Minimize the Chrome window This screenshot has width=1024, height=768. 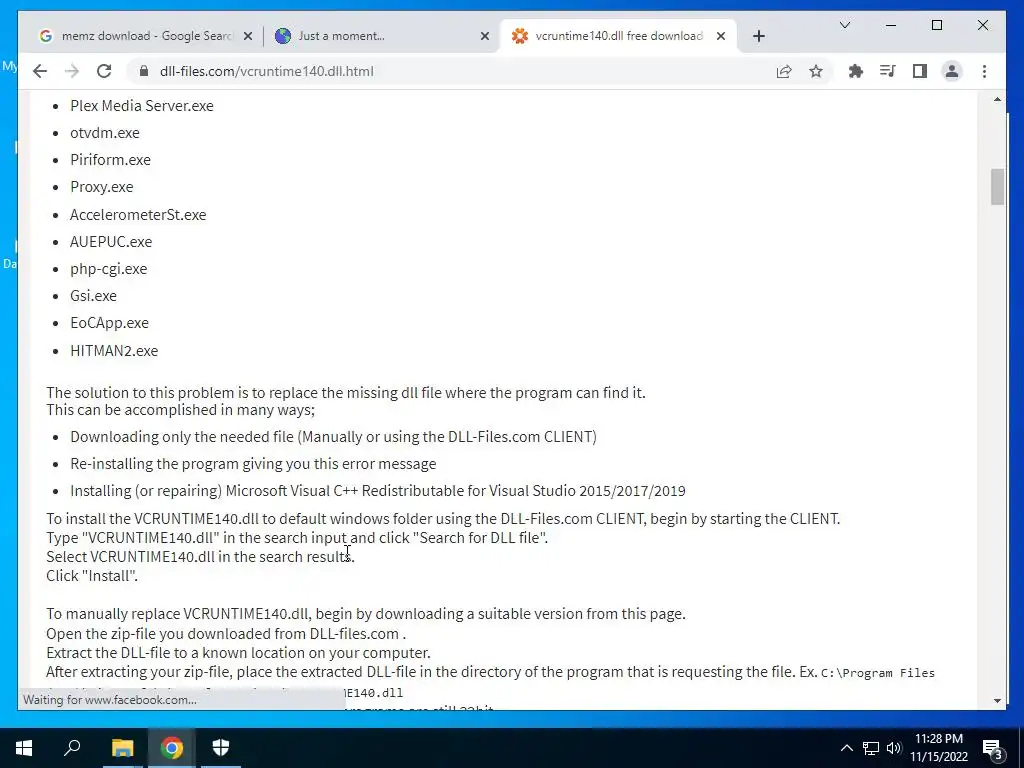click(891, 25)
